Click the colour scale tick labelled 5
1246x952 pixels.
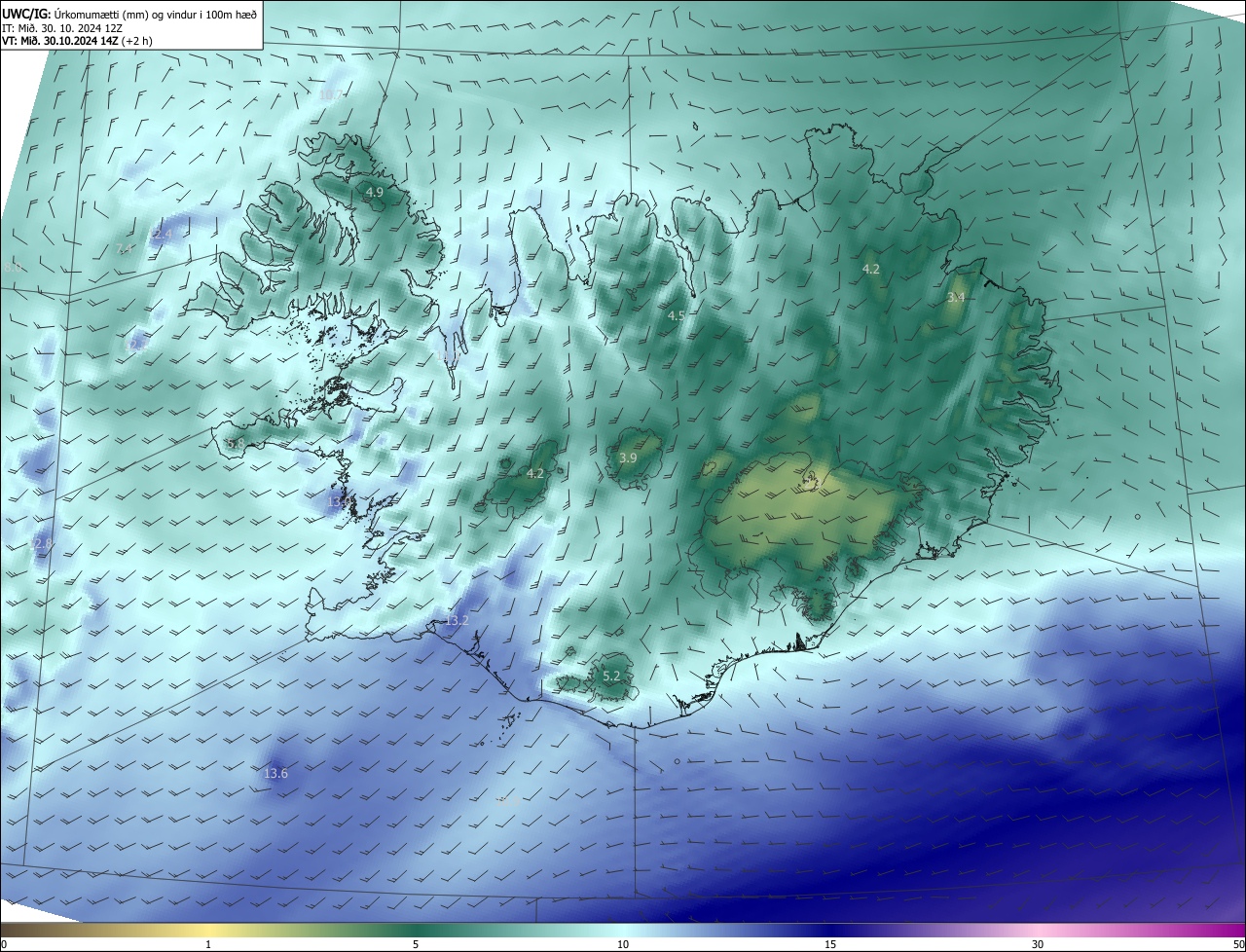tap(416, 944)
